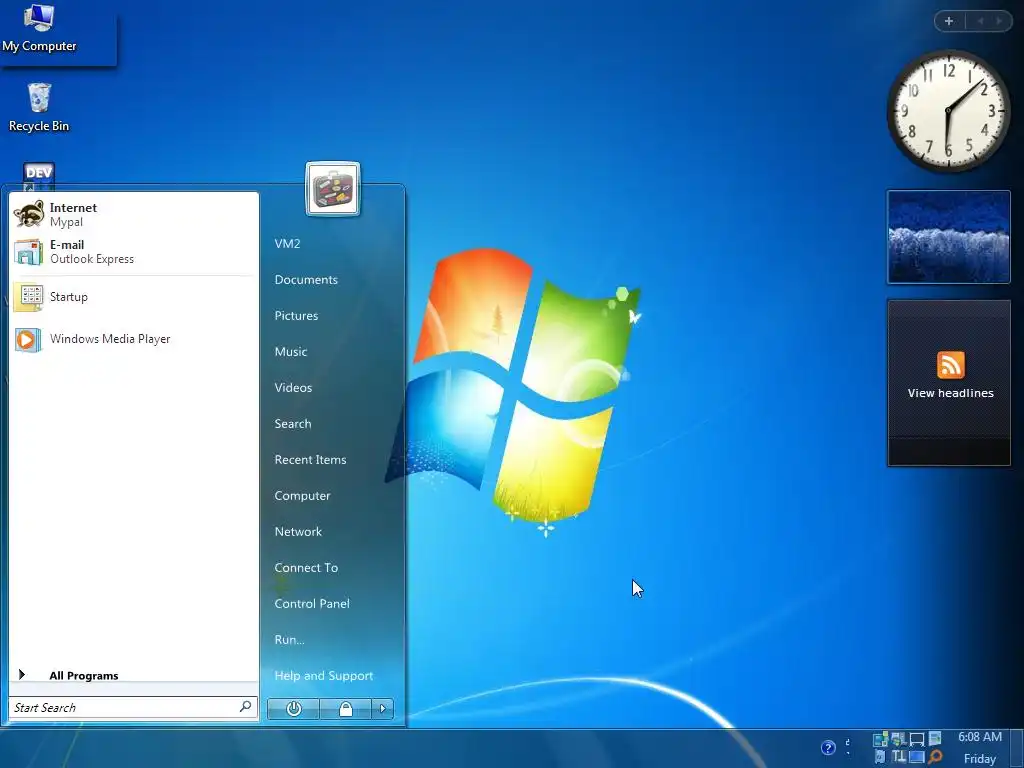Image resolution: width=1024 pixels, height=768 pixels.
Task: Click the blue monitor tray icon
Action: [x=917, y=757]
